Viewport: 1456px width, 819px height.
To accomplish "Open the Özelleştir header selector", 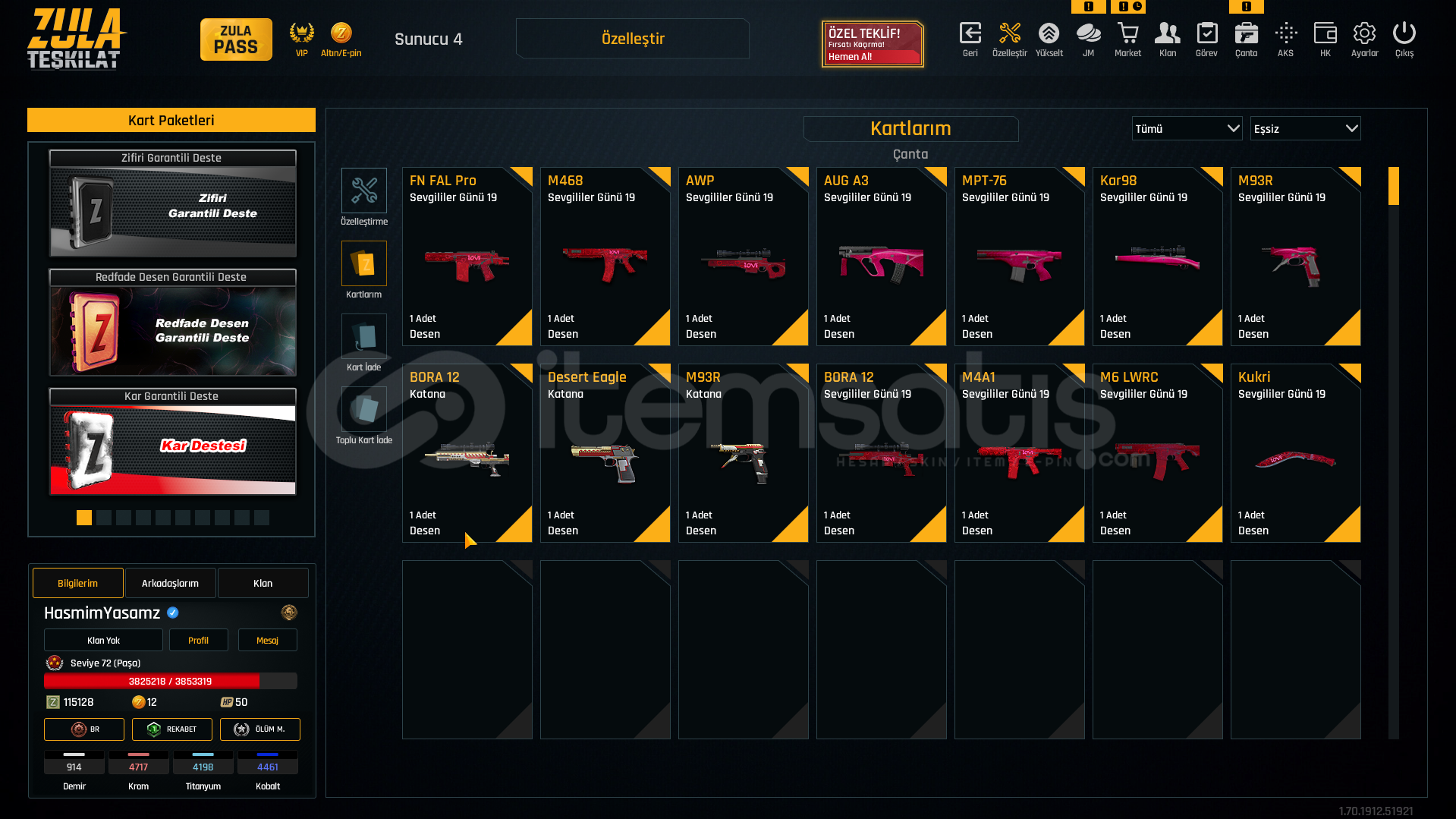I will coord(633,39).
